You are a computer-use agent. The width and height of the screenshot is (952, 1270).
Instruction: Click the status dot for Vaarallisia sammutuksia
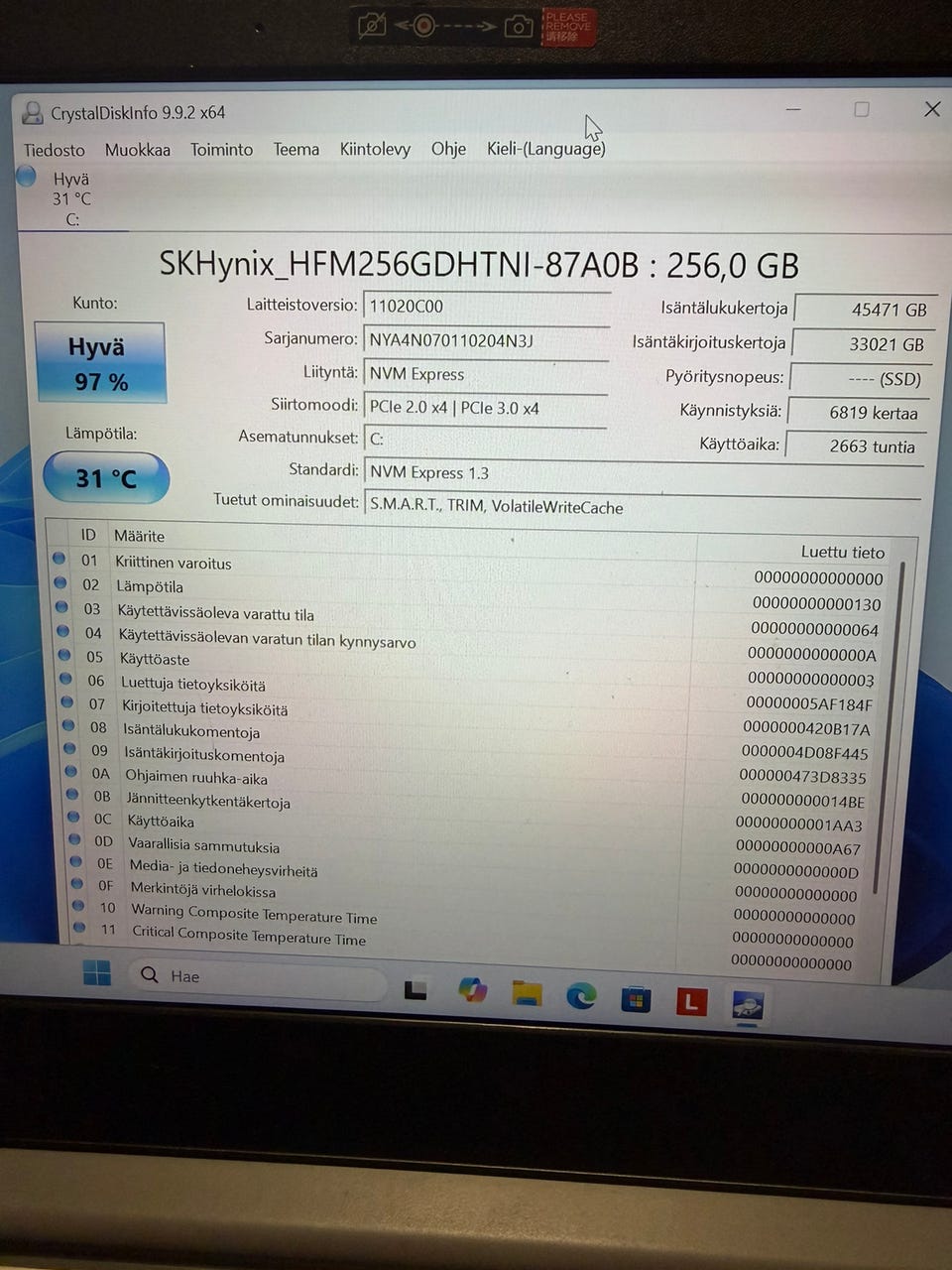coord(74,839)
